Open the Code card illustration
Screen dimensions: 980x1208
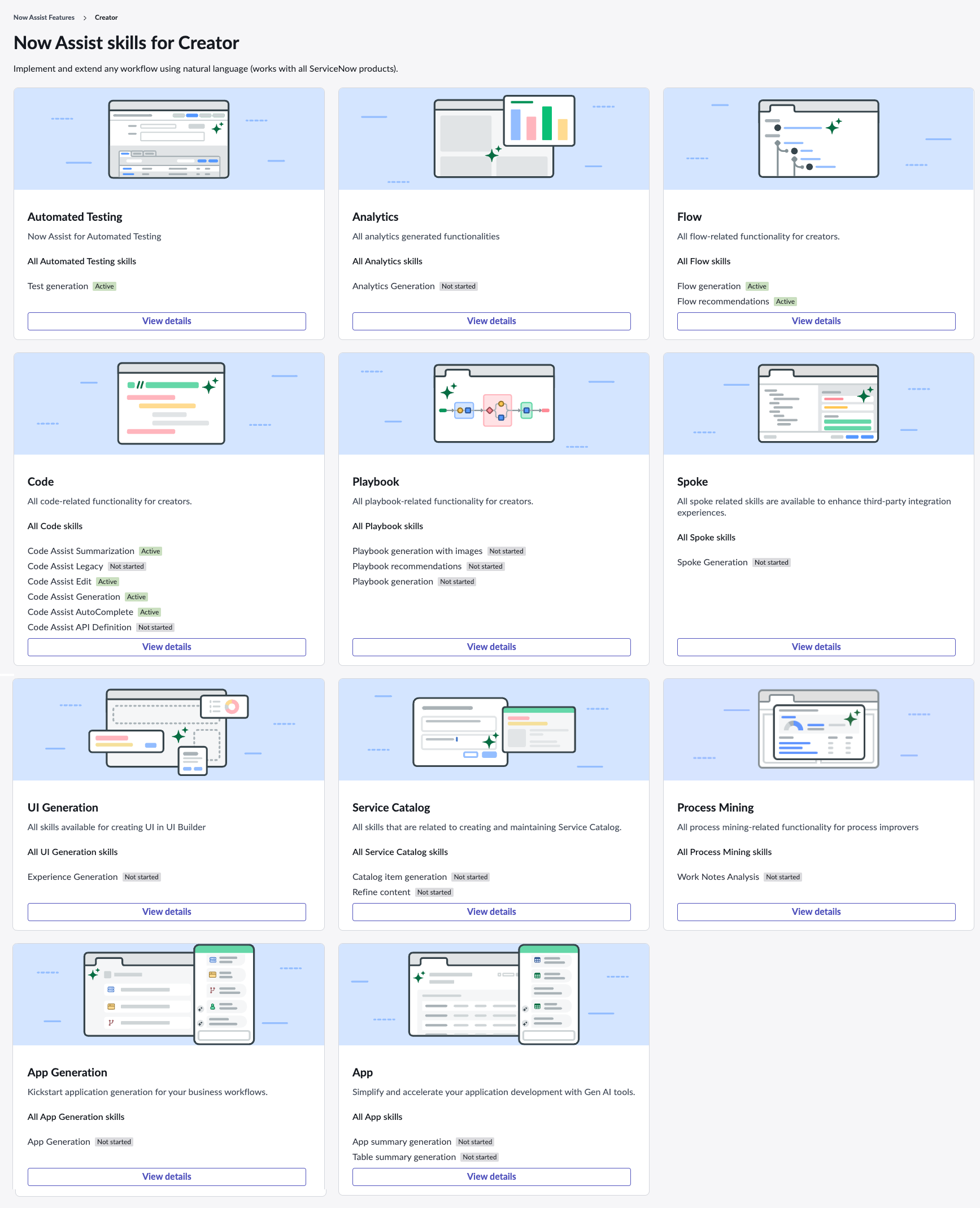(169, 404)
